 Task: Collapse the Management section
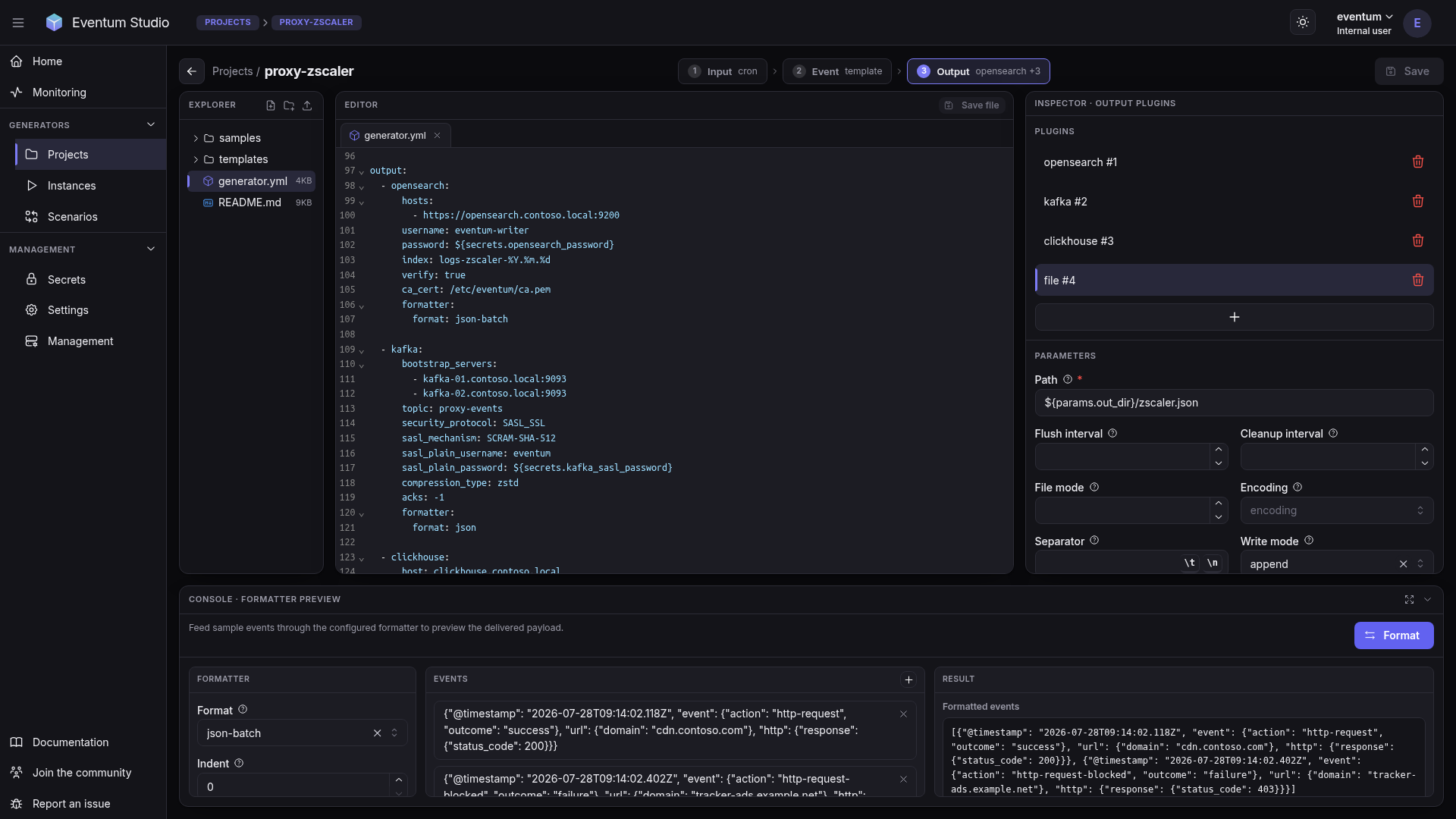(151, 249)
